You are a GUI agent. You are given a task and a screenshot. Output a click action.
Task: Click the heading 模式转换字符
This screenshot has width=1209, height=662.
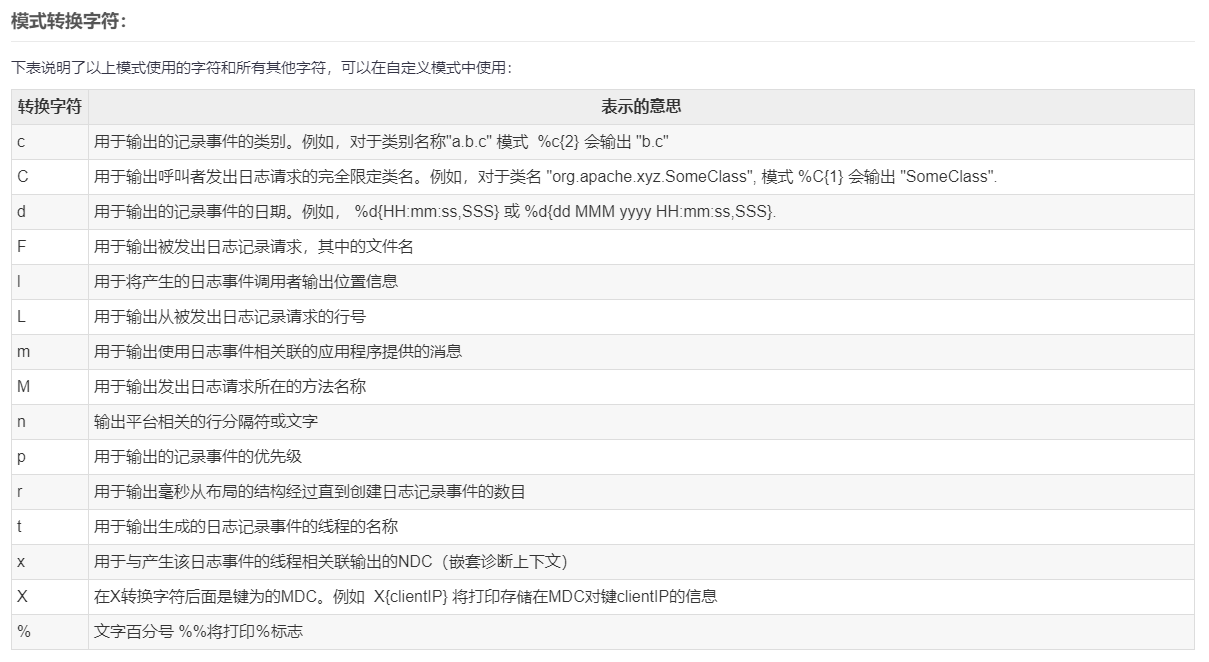click(x=68, y=19)
